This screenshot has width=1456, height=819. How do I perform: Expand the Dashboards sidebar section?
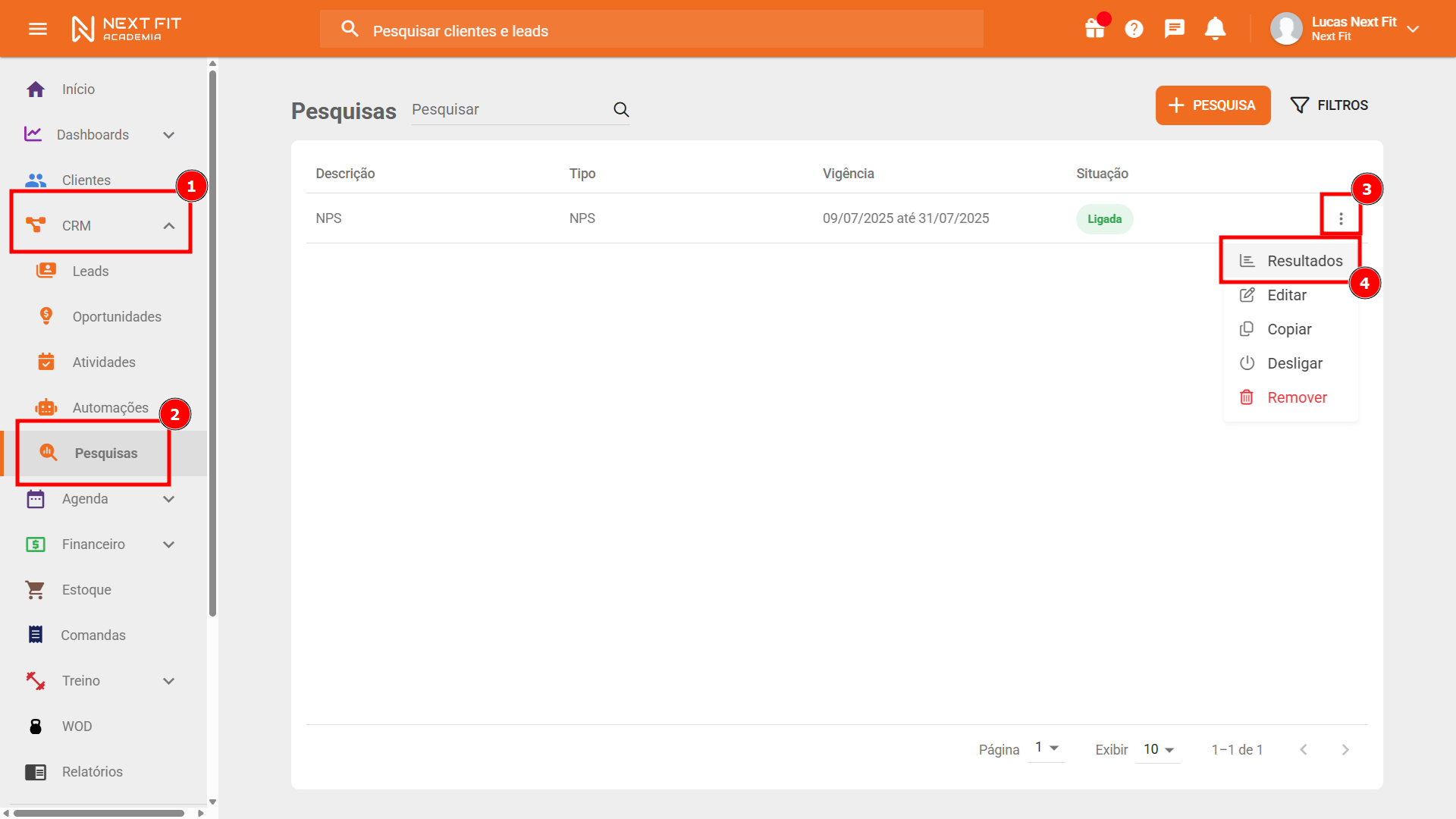[169, 135]
